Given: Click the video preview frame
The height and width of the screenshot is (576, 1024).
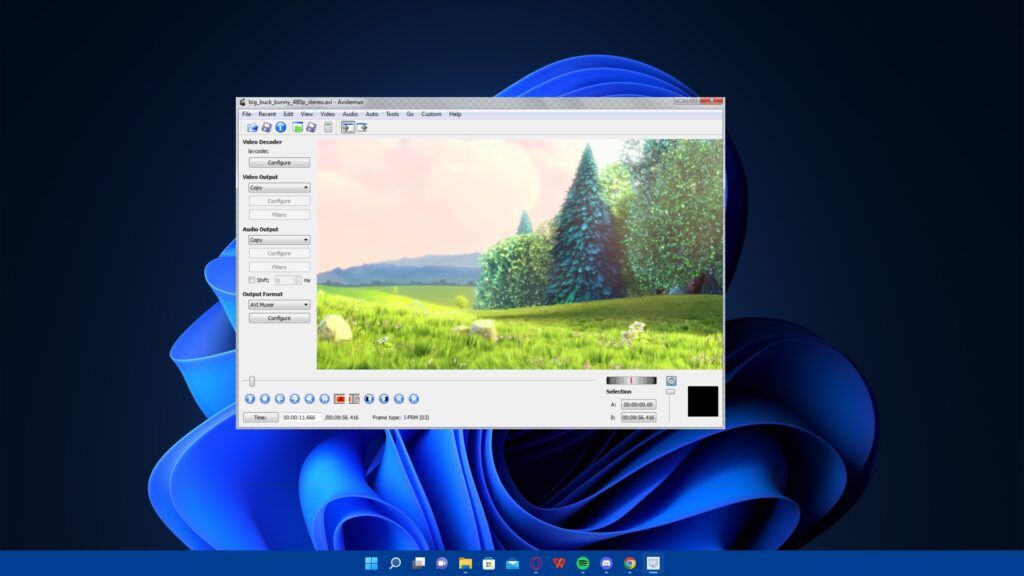Looking at the screenshot, I should point(520,254).
